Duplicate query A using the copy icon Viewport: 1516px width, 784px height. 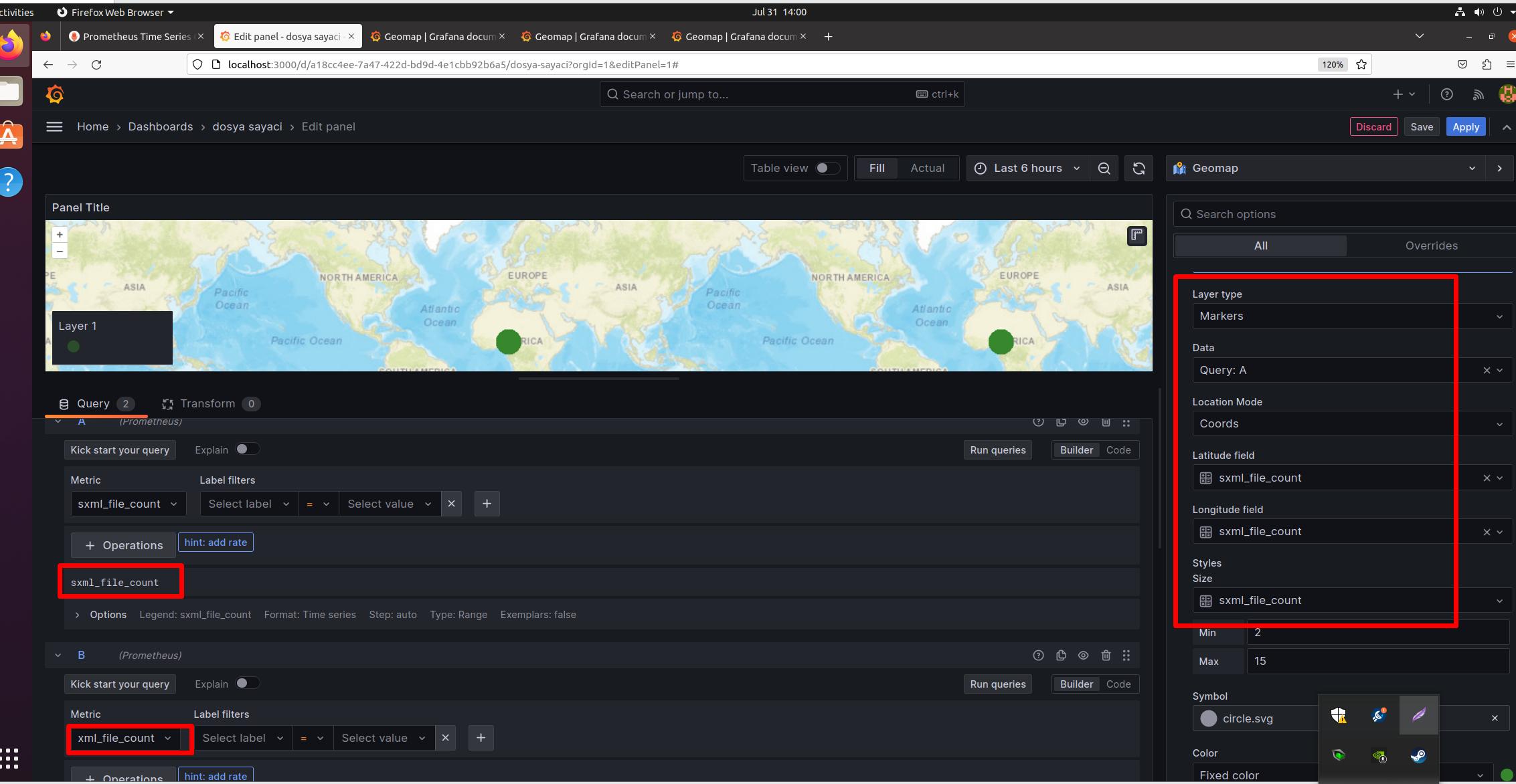1061,421
